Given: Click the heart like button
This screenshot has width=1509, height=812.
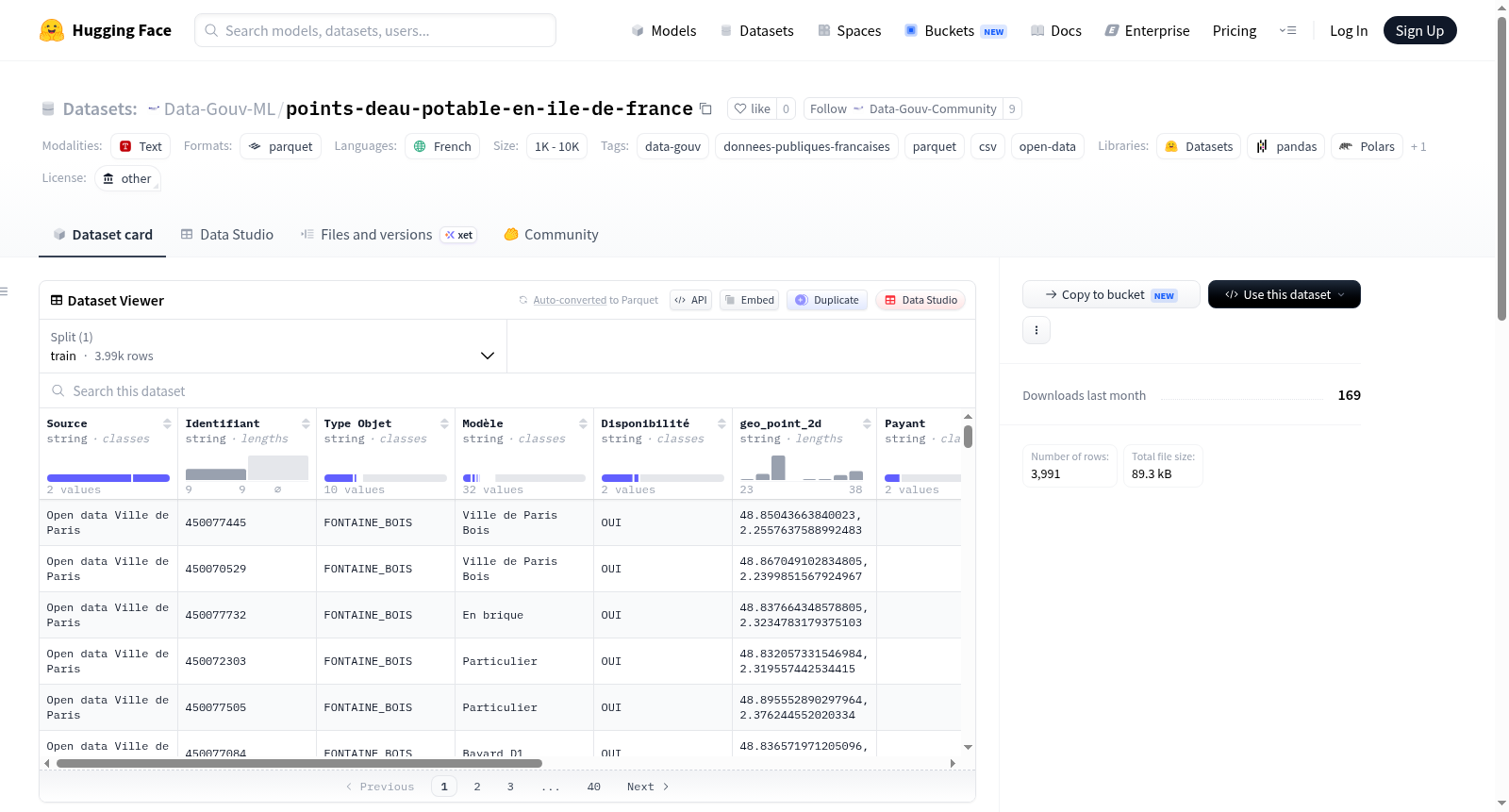Looking at the screenshot, I should (753, 108).
